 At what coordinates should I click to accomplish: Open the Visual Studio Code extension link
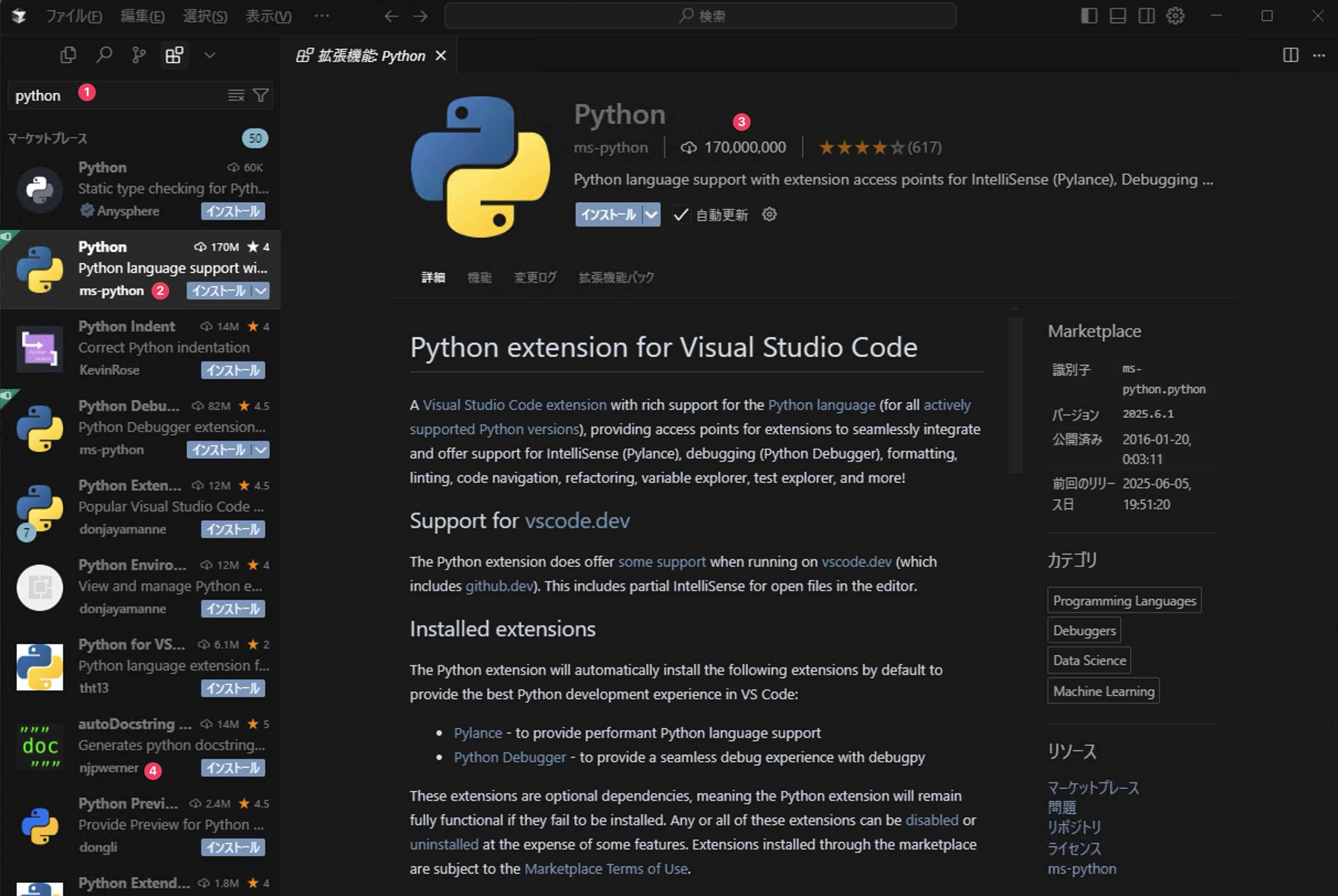pyautogui.click(x=515, y=404)
